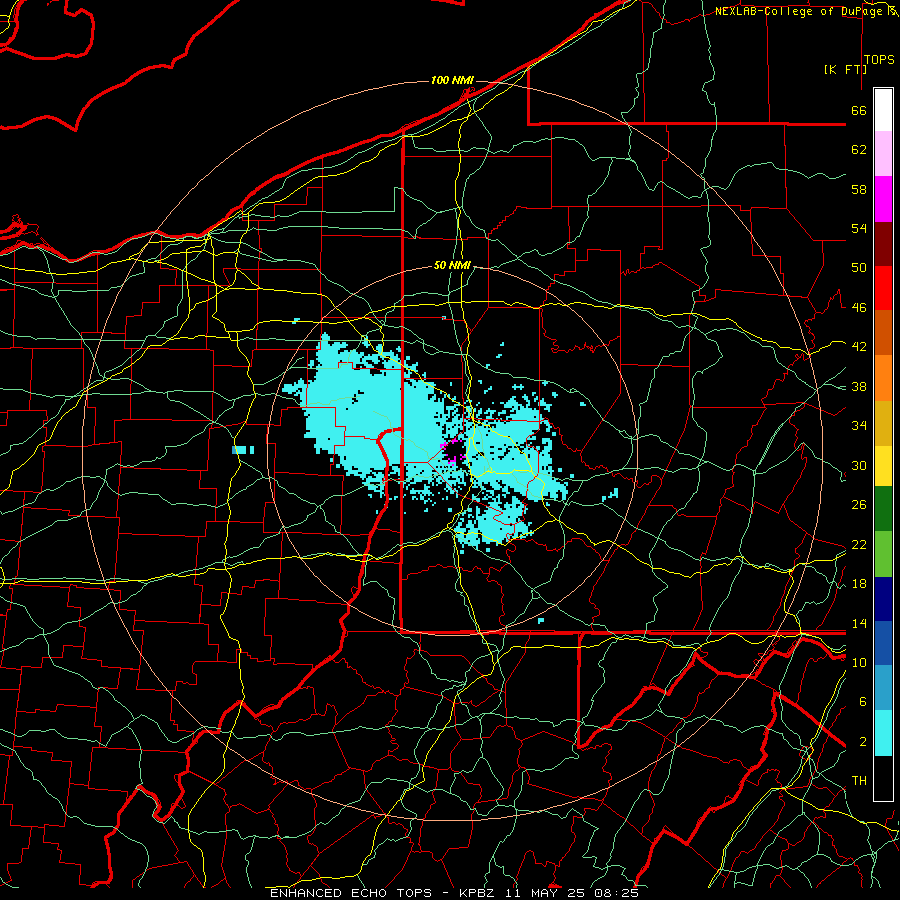Click the legend value 66
This screenshot has height=900, width=900.
coord(859,110)
